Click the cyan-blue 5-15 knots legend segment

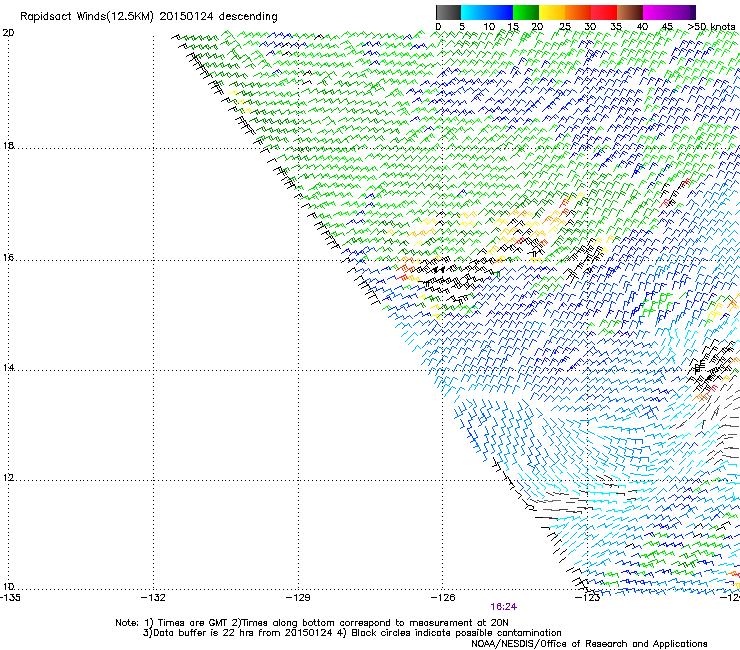coord(487,12)
